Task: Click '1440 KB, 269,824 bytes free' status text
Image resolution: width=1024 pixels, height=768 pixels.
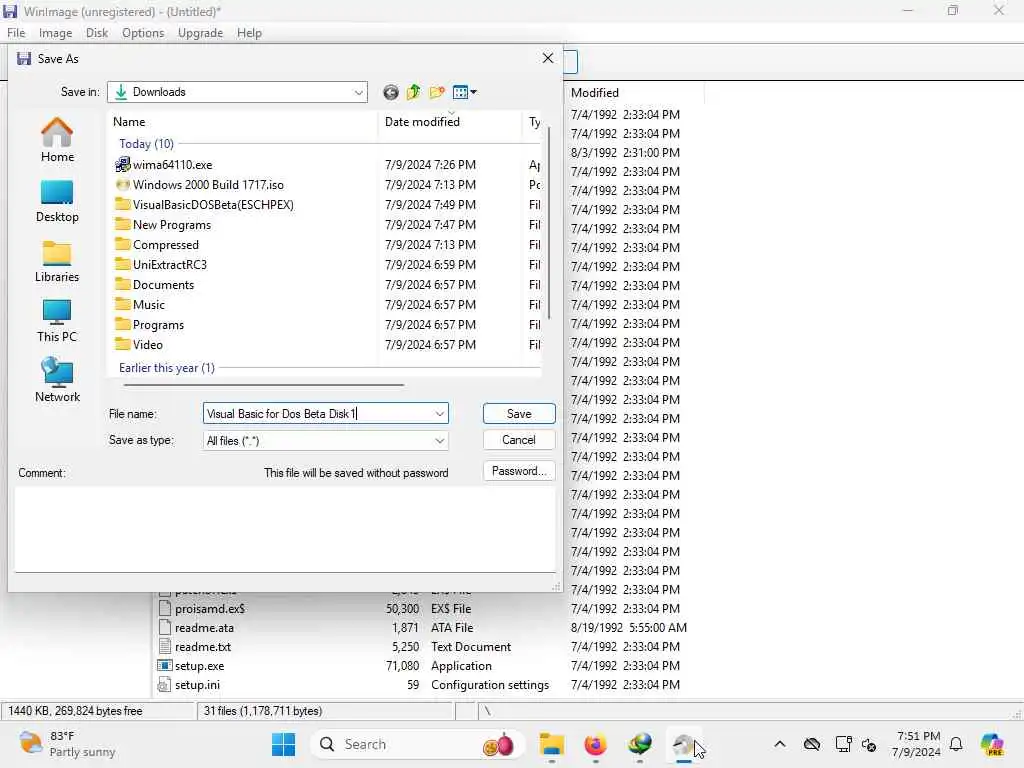Action: [75, 711]
